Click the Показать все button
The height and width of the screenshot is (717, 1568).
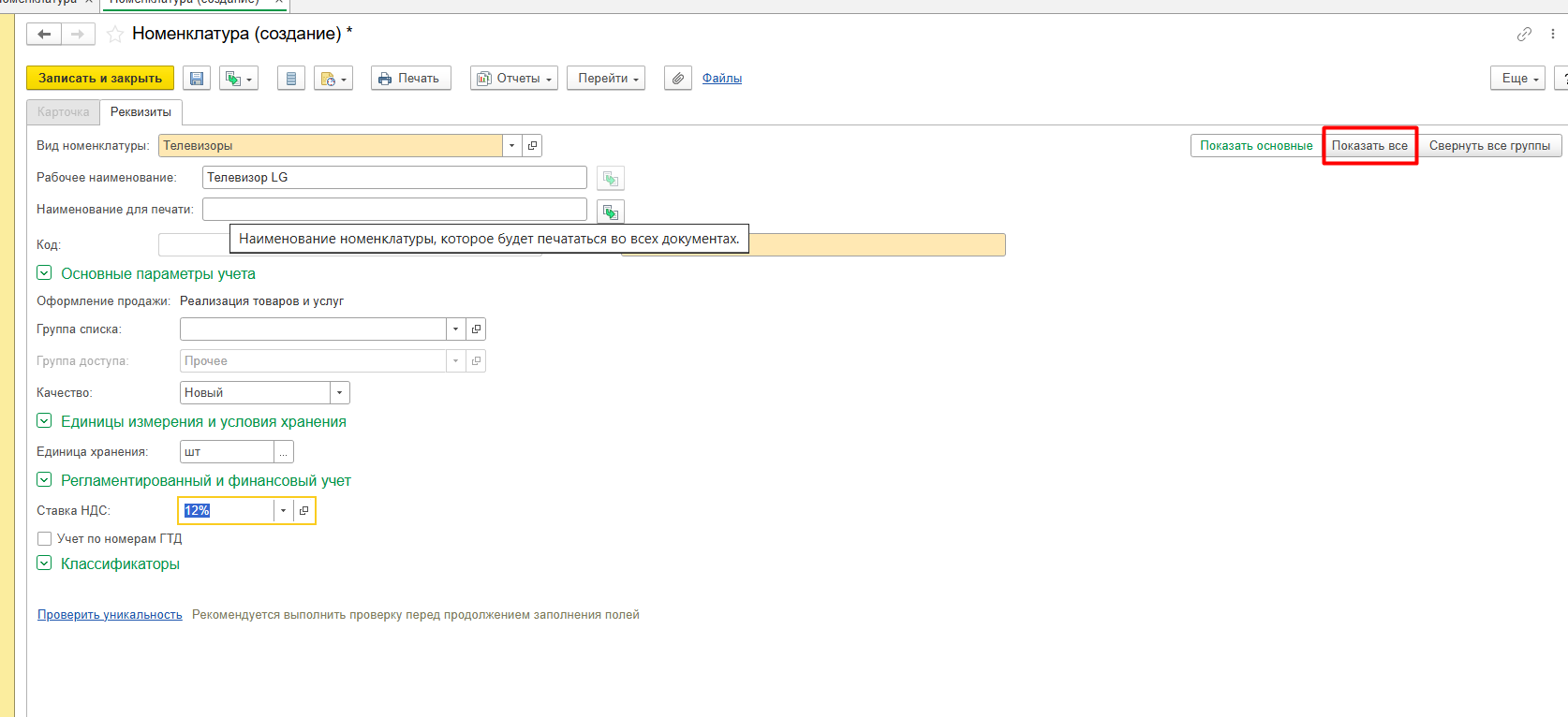coord(1369,146)
